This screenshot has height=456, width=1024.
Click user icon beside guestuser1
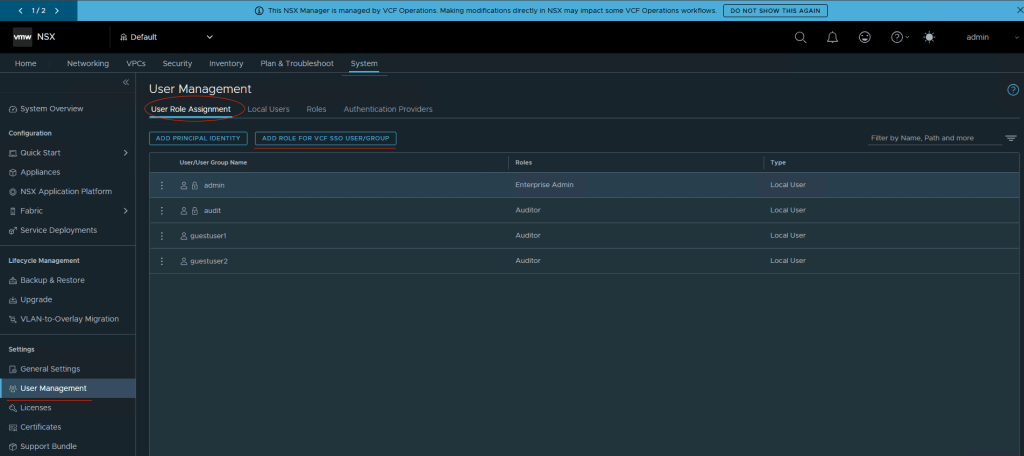184,235
